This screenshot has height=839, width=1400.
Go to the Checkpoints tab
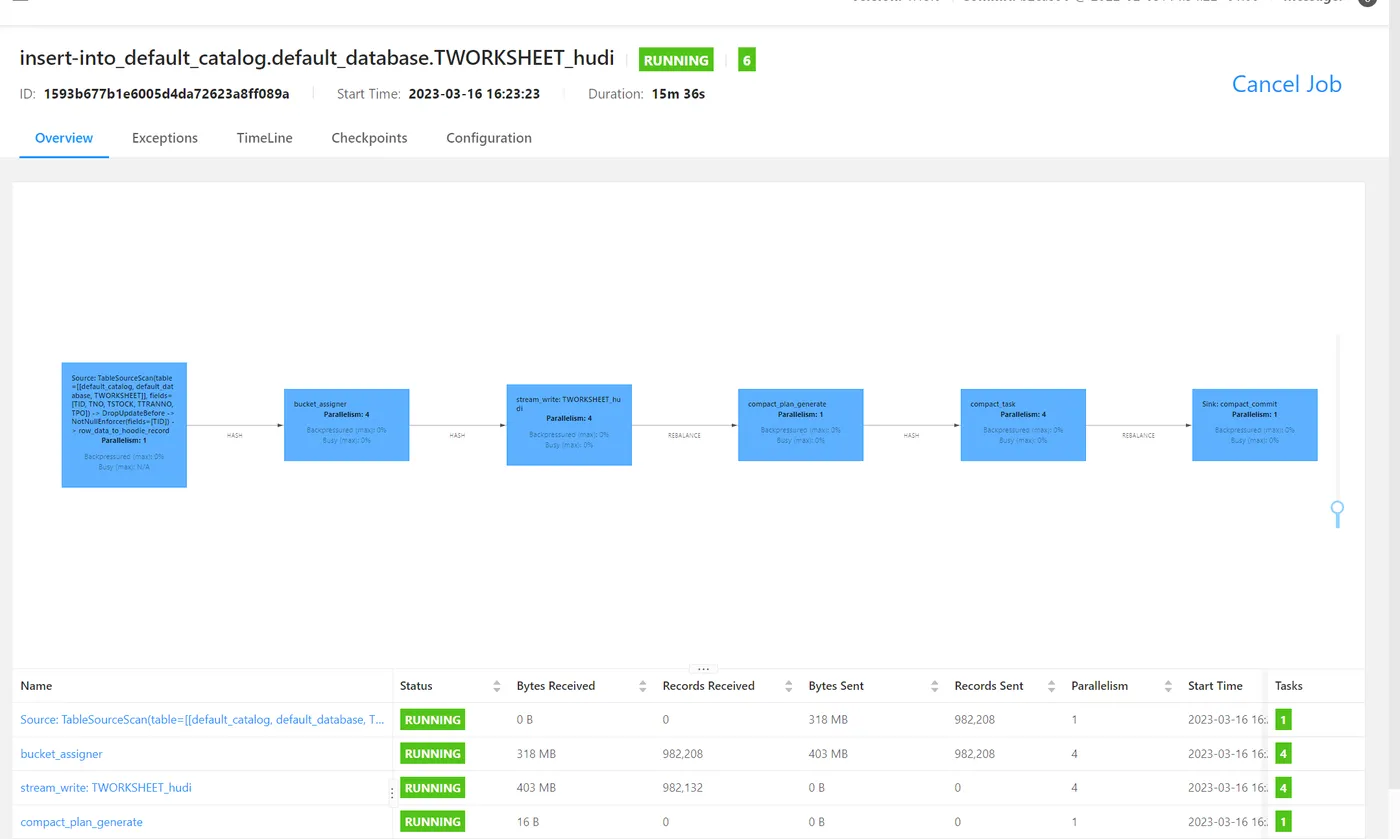[x=369, y=138]
